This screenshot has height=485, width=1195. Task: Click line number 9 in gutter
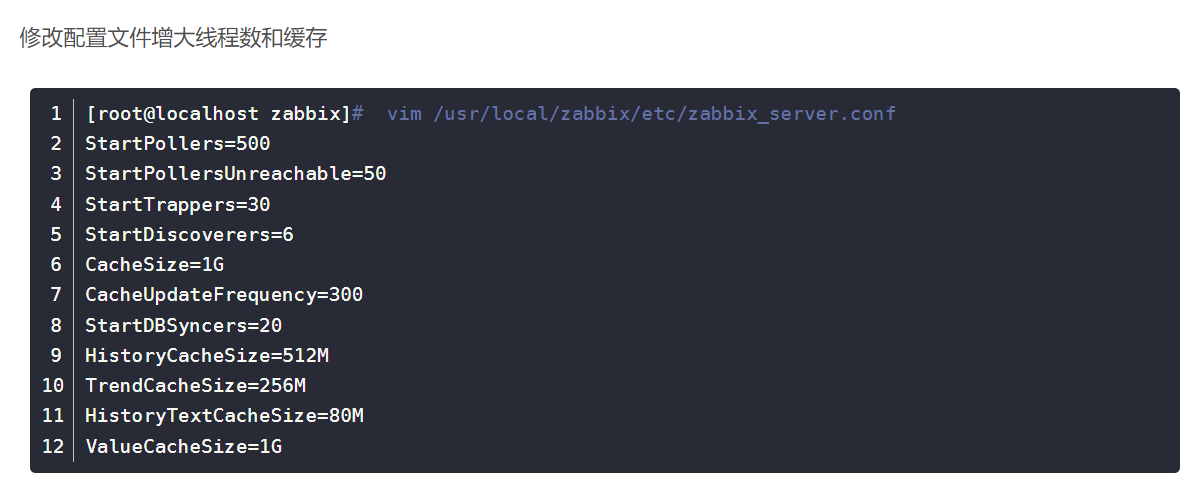pyautogui.click(x=56, y=355)
